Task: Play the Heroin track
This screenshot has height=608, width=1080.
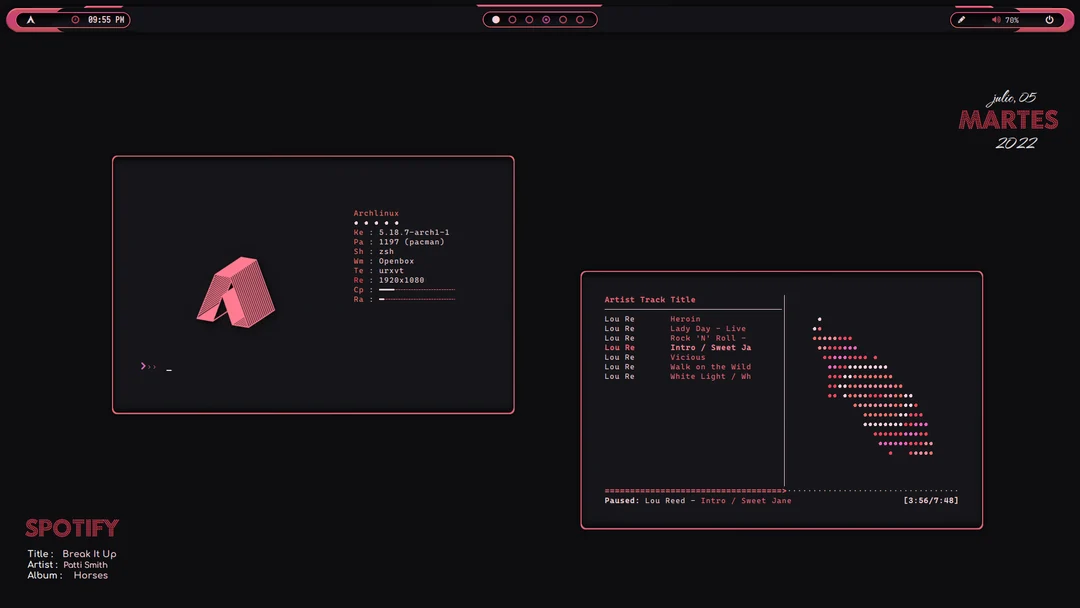Action: click(685, 318)
